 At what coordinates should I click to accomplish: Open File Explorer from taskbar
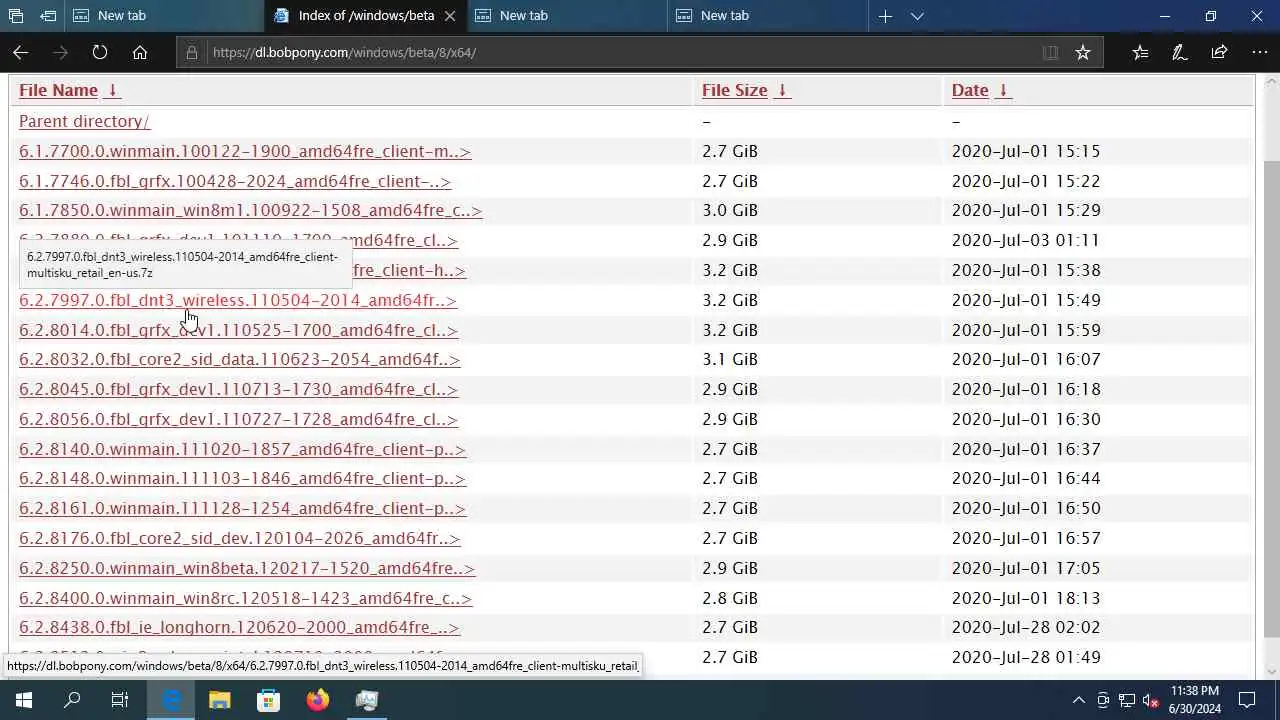pyautogui.click(x=220, y=700)
